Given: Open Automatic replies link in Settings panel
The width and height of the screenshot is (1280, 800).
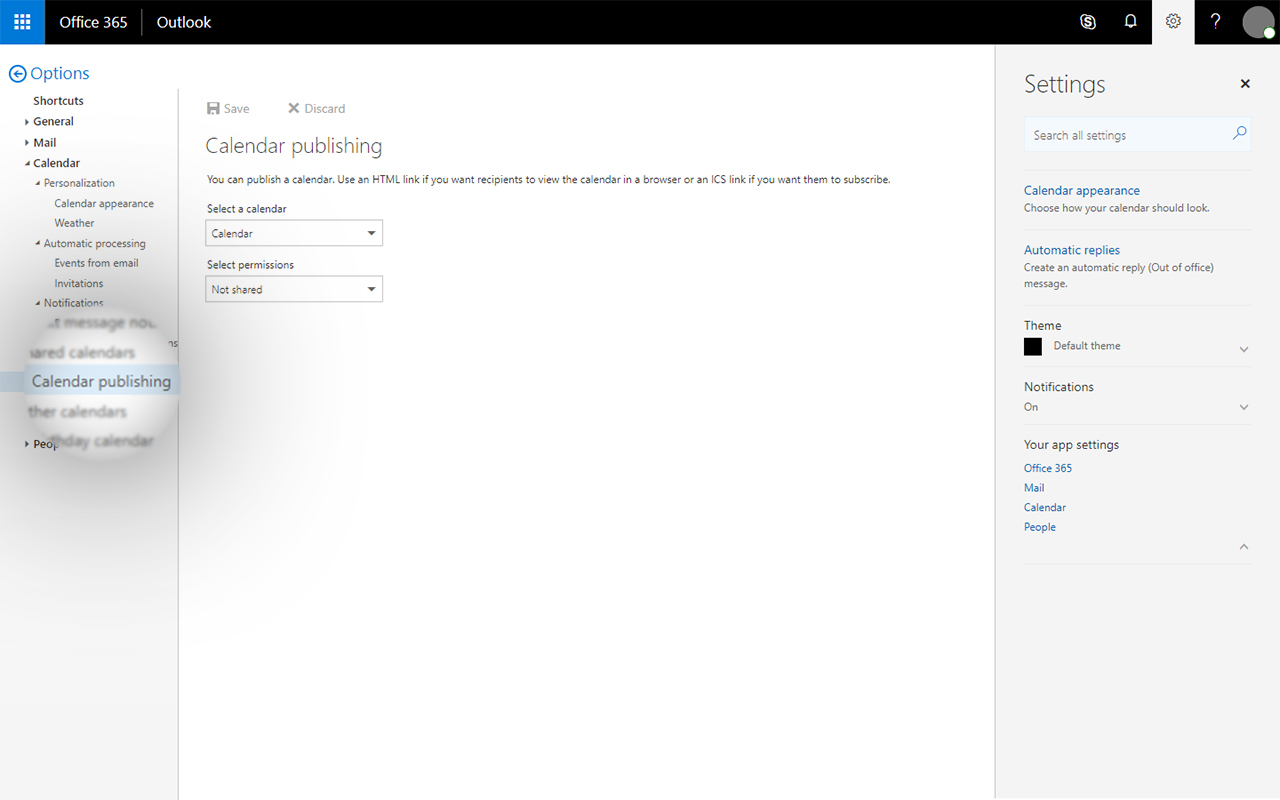Looking at the screenshot, I should tap(1072, 250).
